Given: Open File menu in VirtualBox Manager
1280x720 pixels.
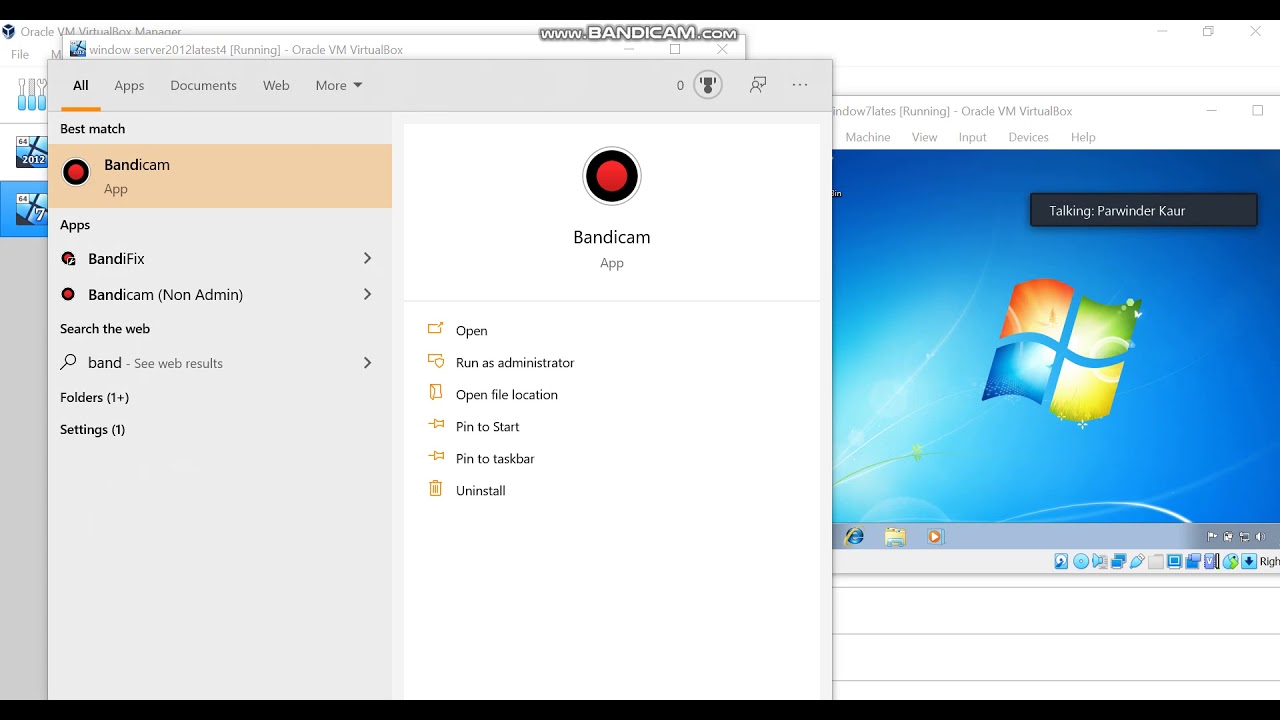Looking at the screenshot, I should tap(20, 55).
